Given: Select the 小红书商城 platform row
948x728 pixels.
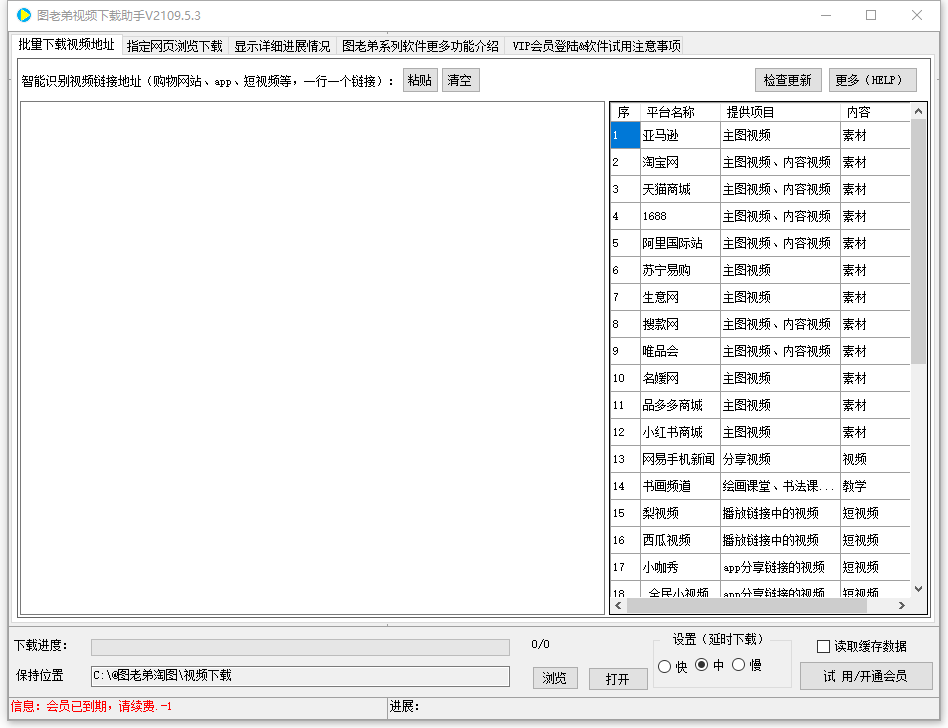Looking at the screenshot, I should (x=760, y=432).
